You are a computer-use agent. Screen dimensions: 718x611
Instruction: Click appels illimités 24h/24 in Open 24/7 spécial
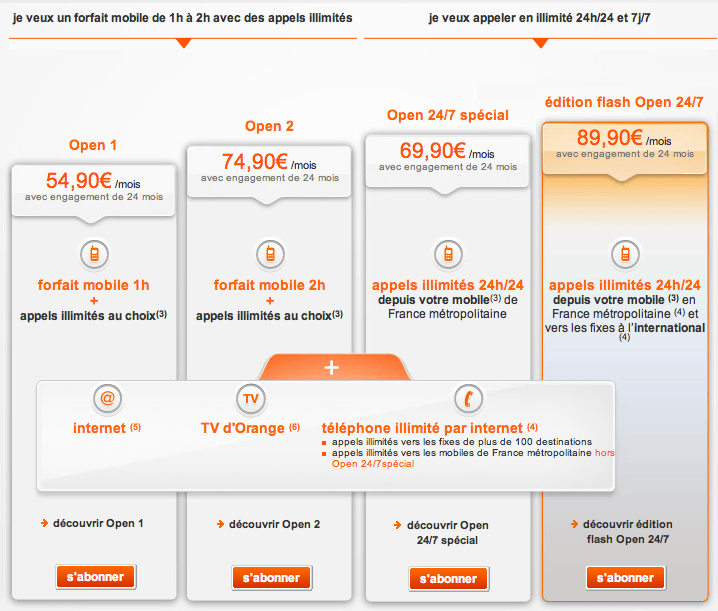[447, 285]
